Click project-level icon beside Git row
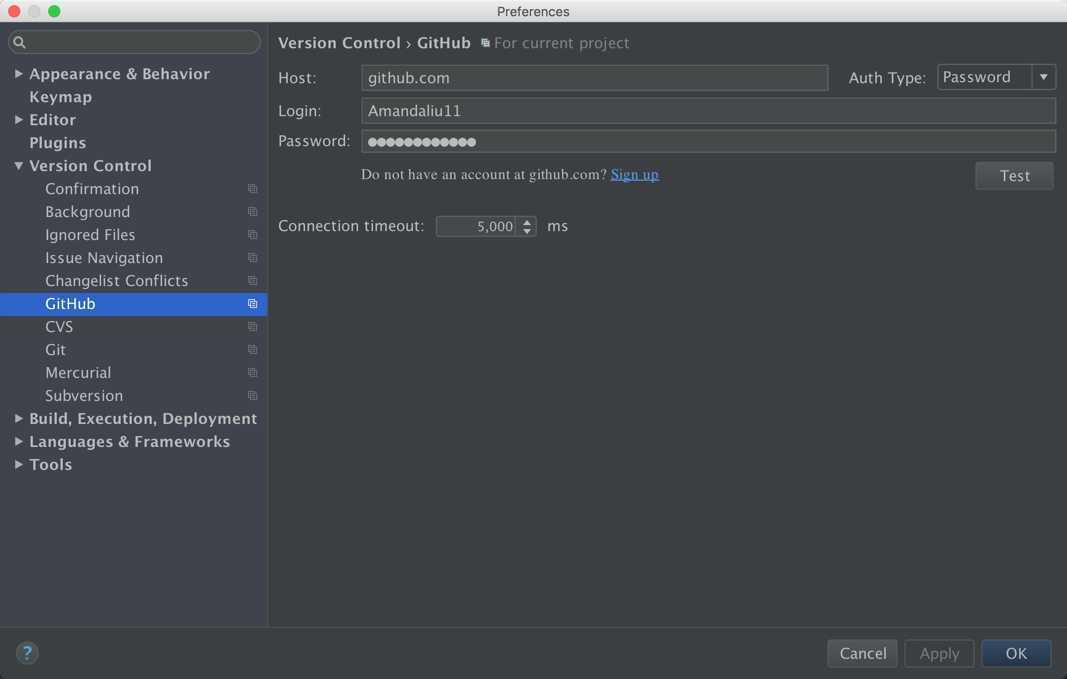 [x=252, y=350]
